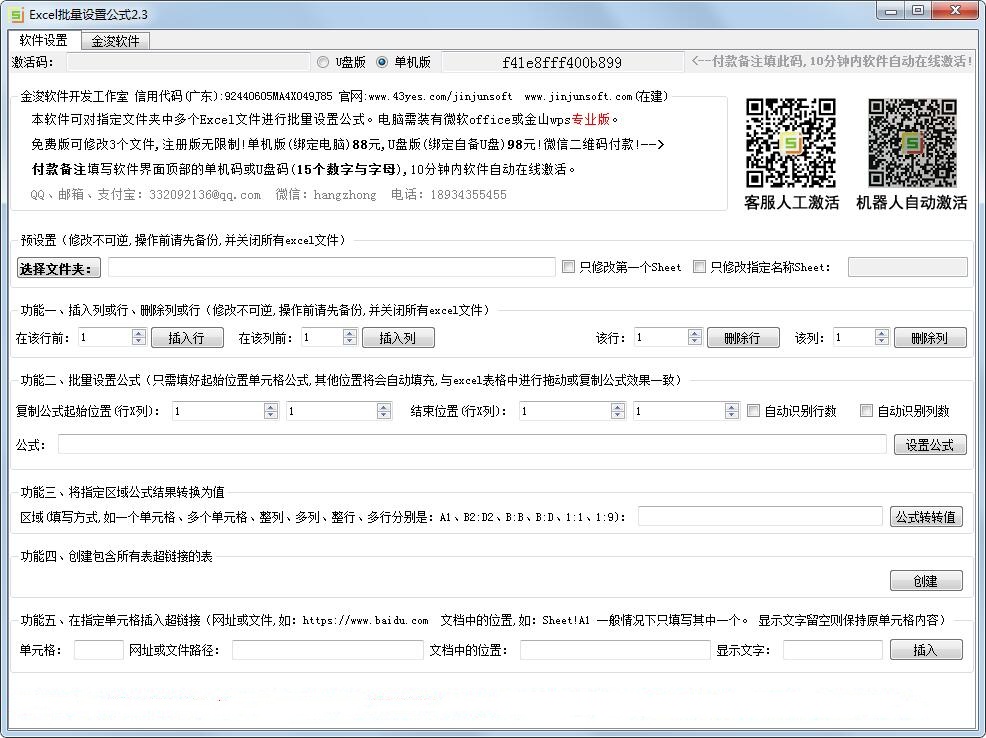This screenshot has width=986, height=738.
Task: Select the U盘版 radio button
Action: [x=323, y=62]
